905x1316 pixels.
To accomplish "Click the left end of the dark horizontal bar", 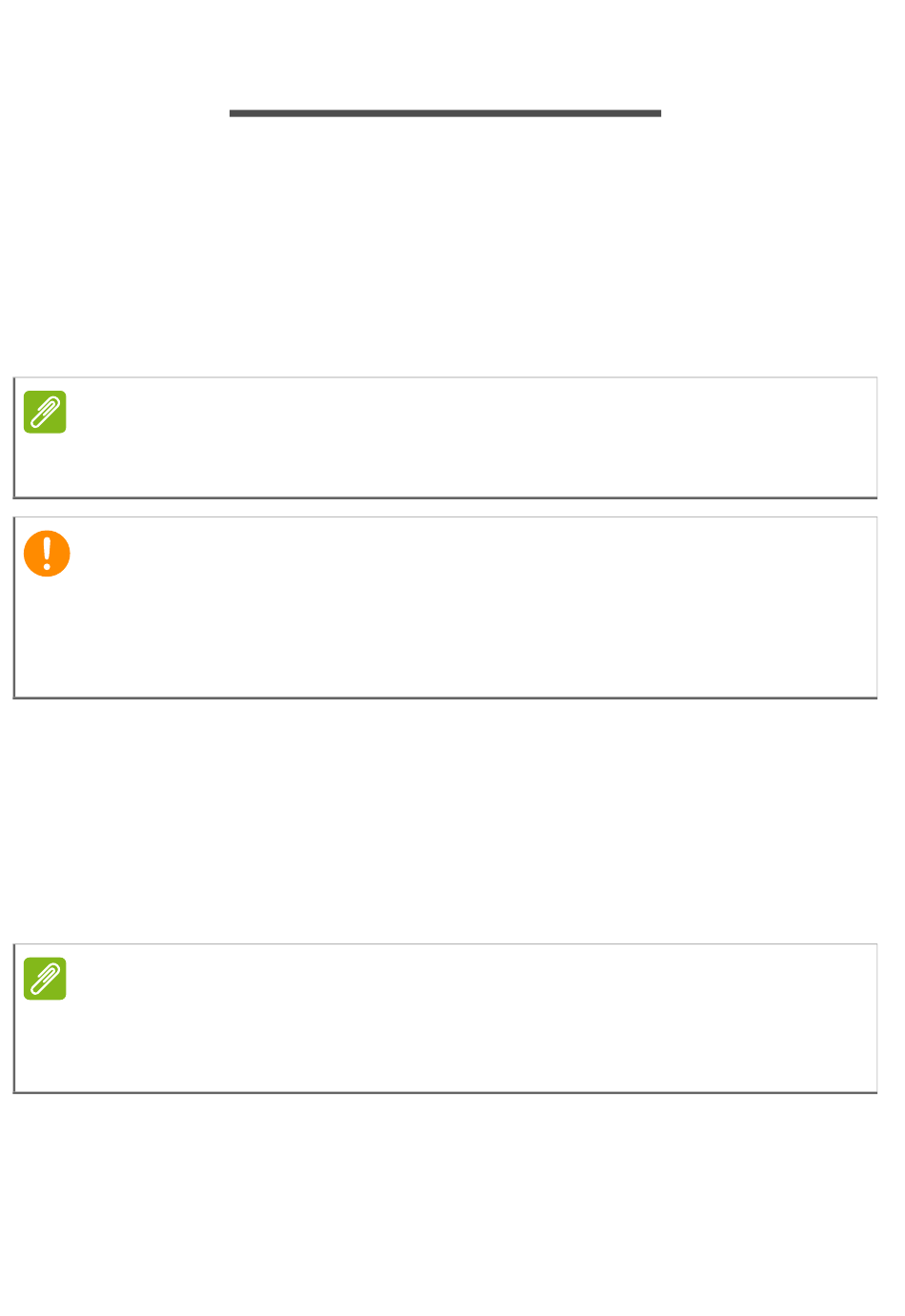I will pyautogui.click(x=234, y=113).
